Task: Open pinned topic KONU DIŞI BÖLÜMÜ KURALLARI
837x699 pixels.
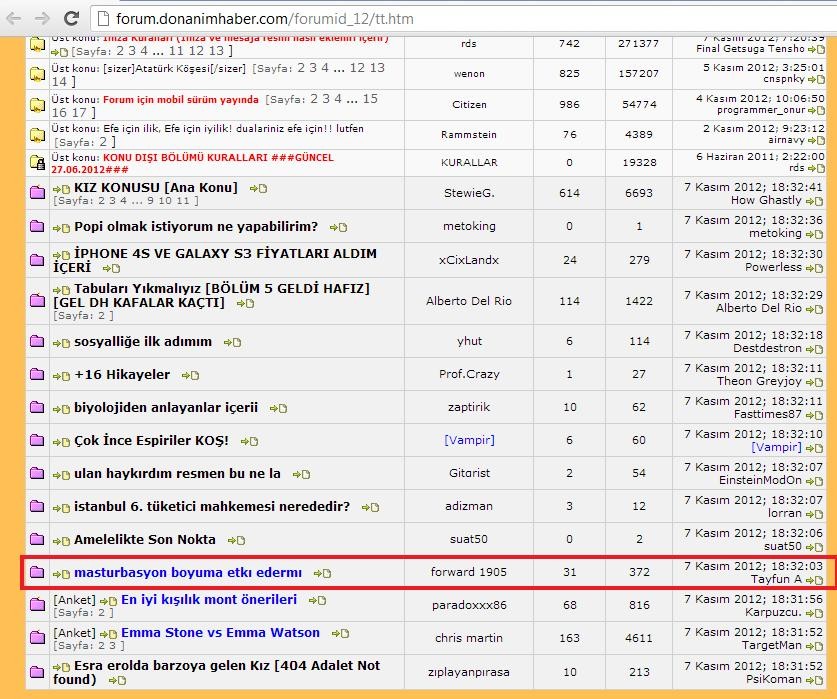Action: coord(192,163)
